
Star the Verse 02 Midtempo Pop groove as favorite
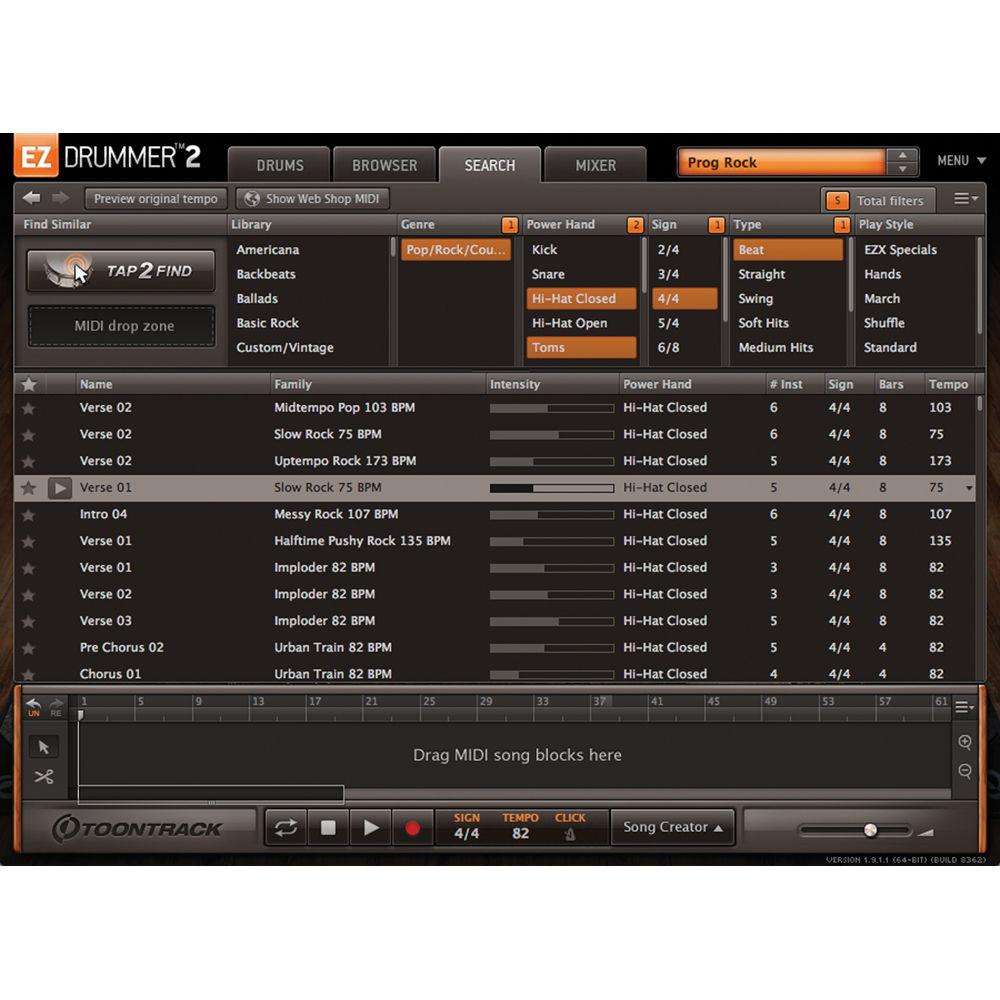pos(29,407)
